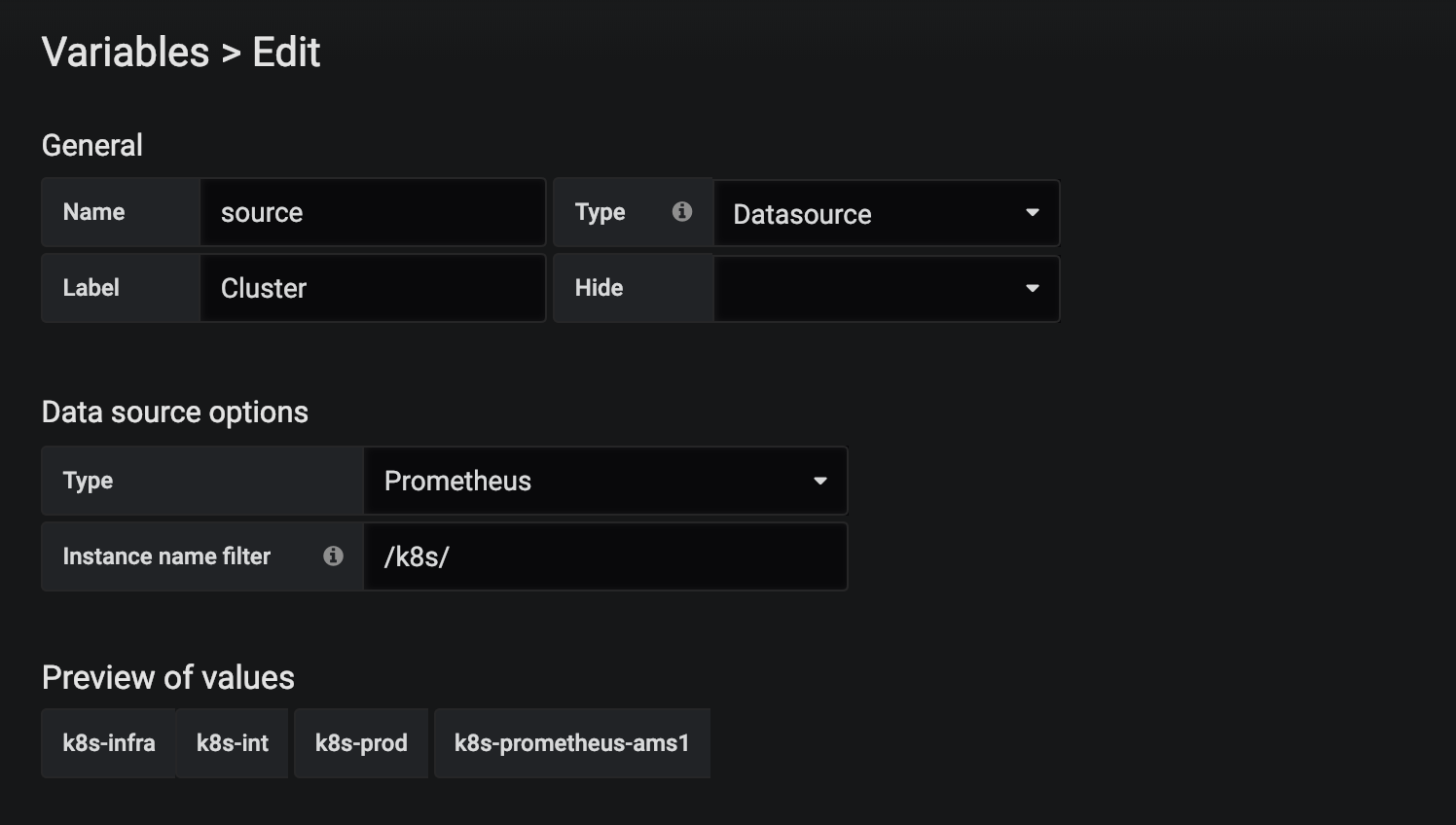Click the Name field label

tap(93, 212)
